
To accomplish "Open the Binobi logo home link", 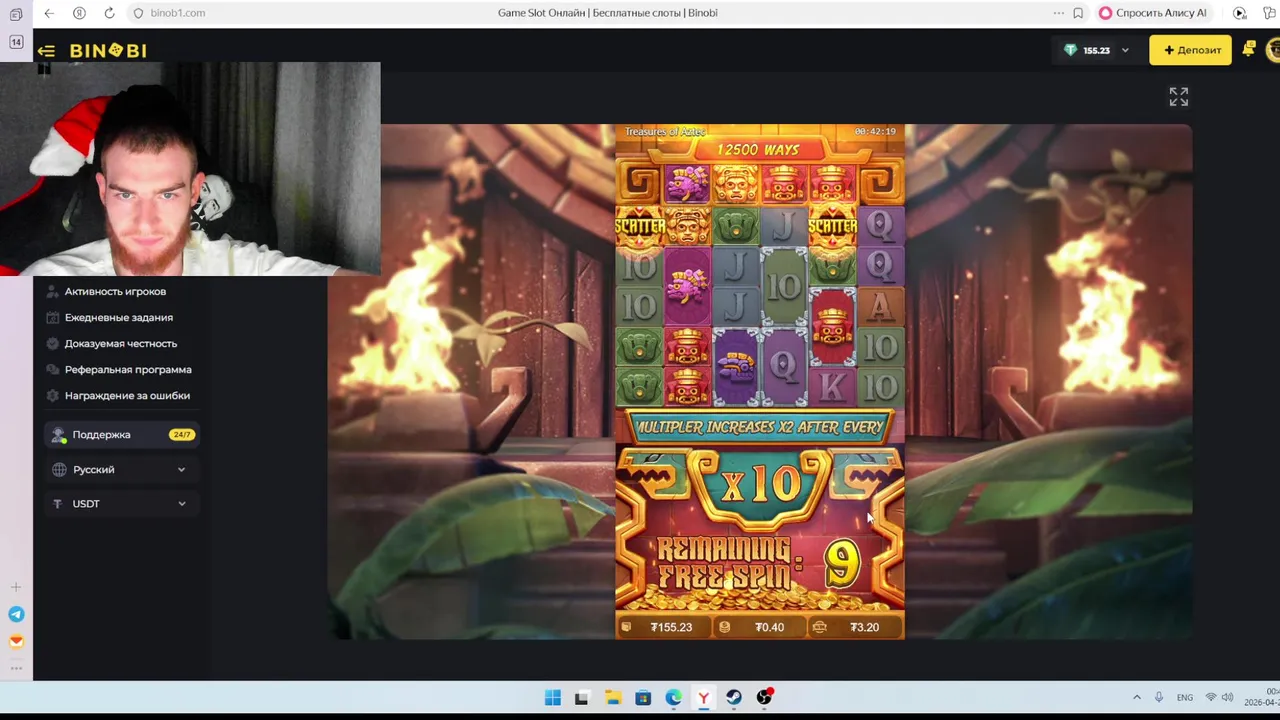I will pos(108,50).
